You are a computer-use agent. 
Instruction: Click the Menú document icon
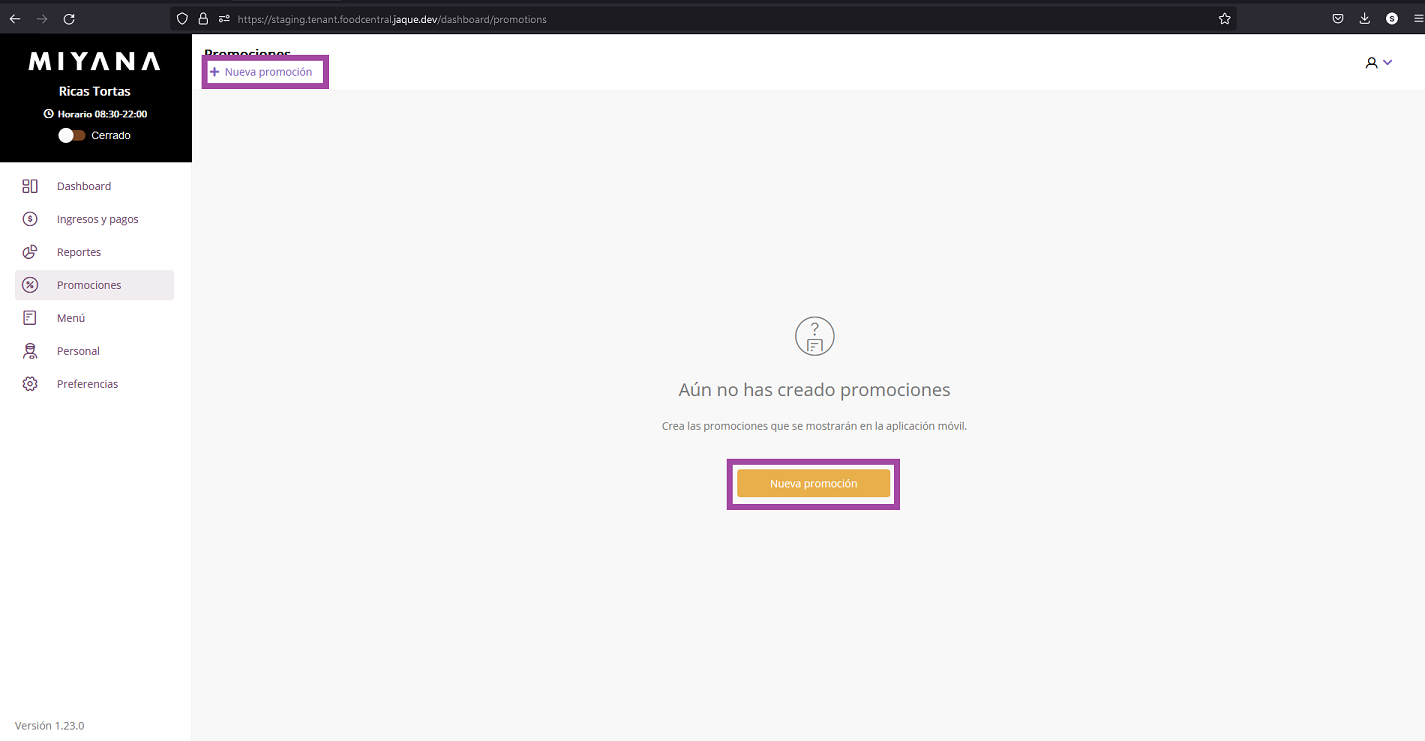click(x=30, y=318)
